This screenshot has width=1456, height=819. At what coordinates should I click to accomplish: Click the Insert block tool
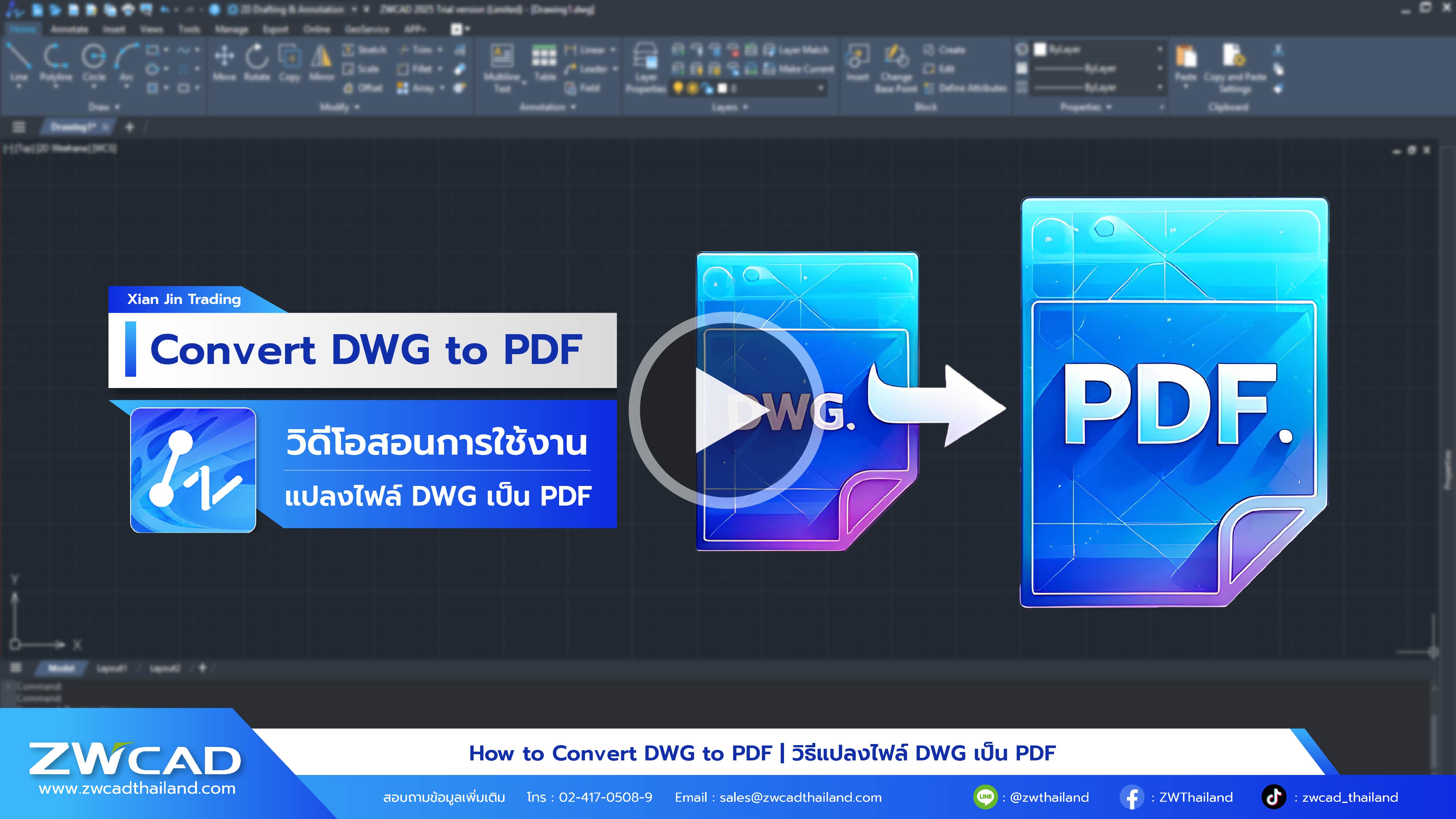858,63
